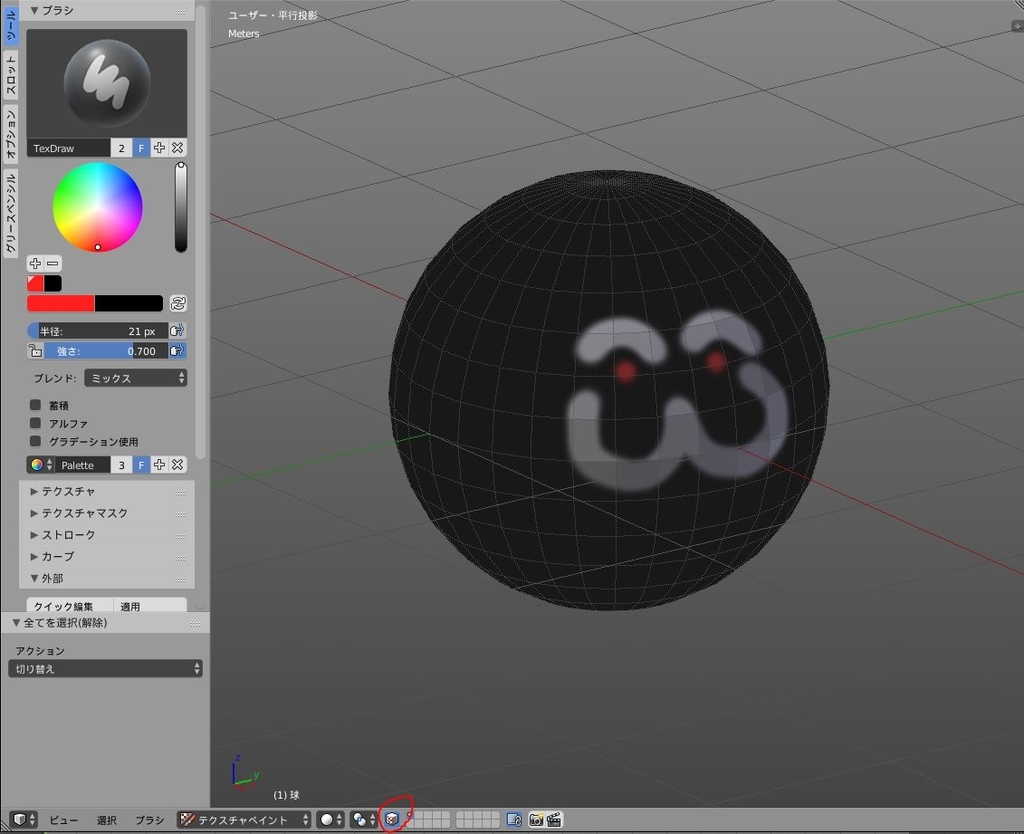Click the 強さ strength slider

click(106, 351)
